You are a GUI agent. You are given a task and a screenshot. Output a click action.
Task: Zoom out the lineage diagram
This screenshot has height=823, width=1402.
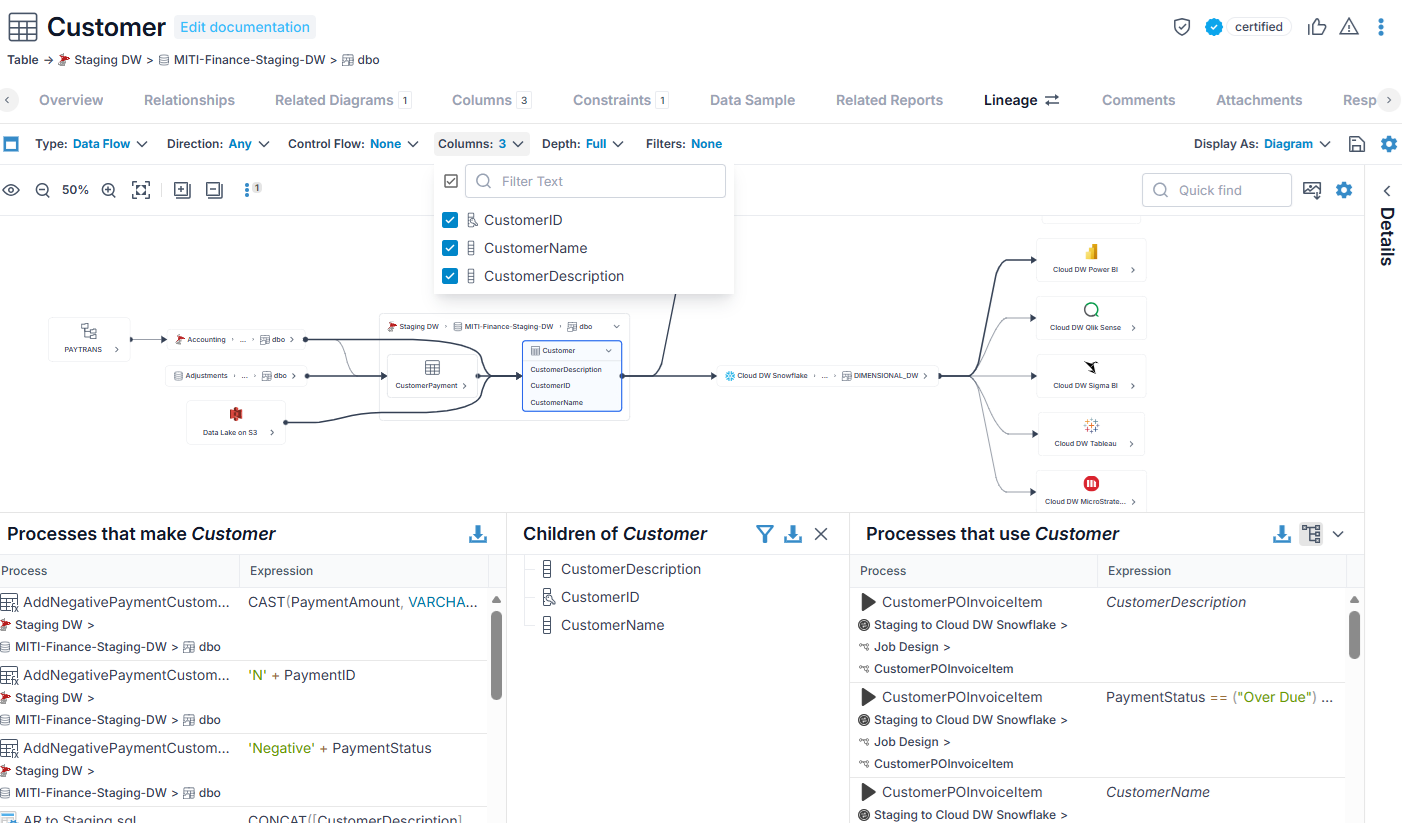tap(42, 190)
